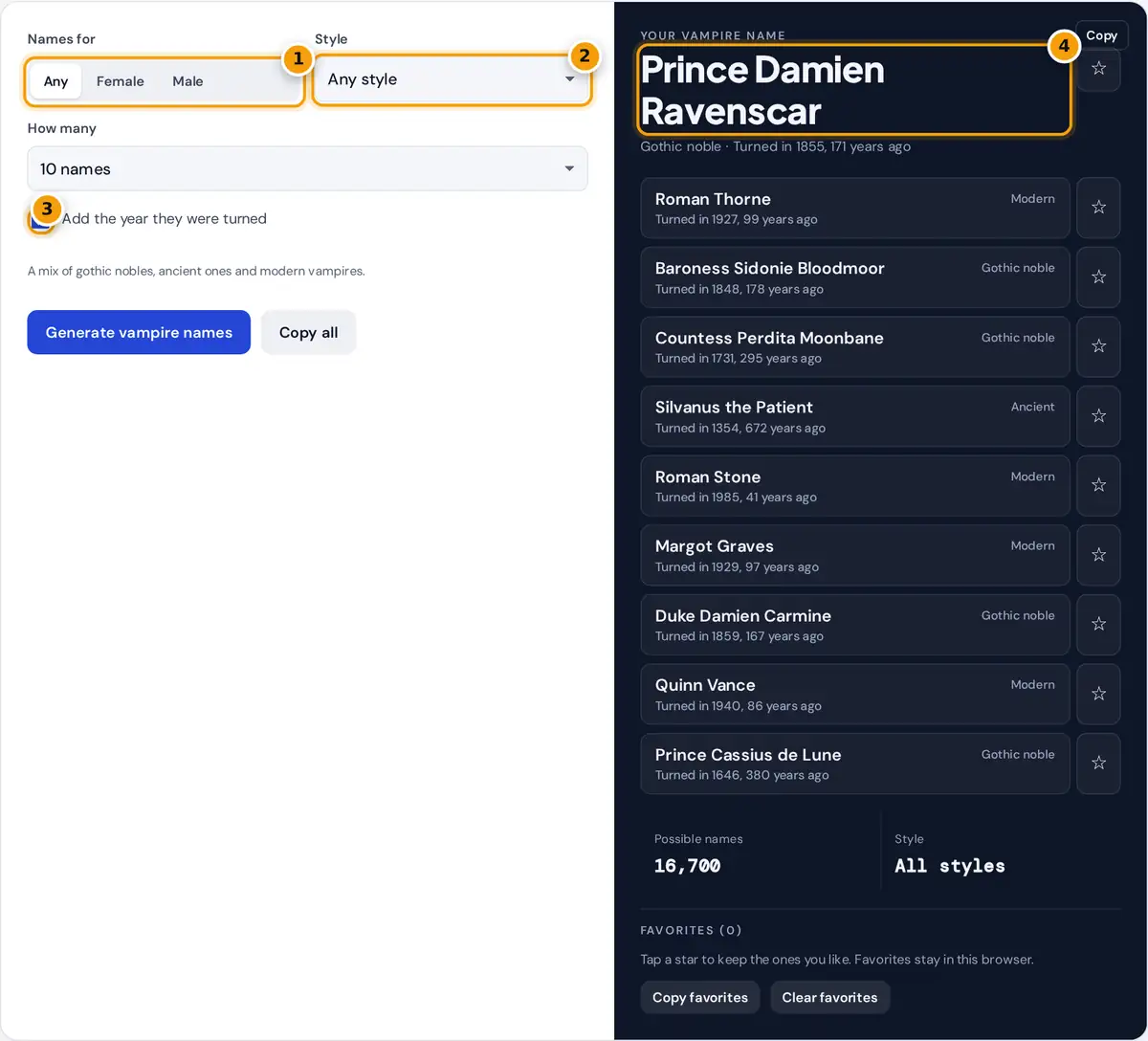
Task: Star the Prince Damien Ravenscar name
Action: coord(1098,69)
